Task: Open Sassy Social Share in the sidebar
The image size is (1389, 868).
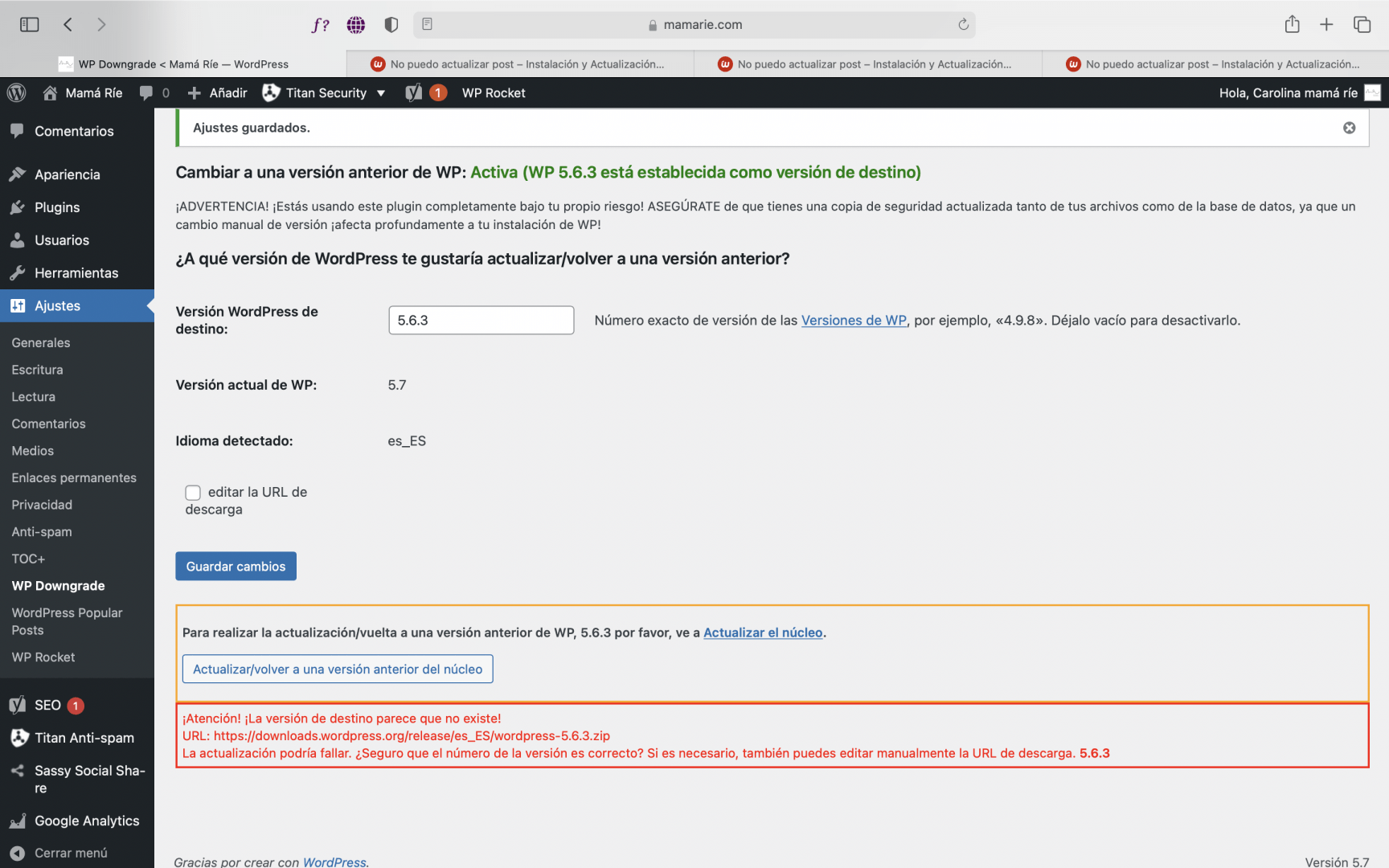Action: point(77,780)
